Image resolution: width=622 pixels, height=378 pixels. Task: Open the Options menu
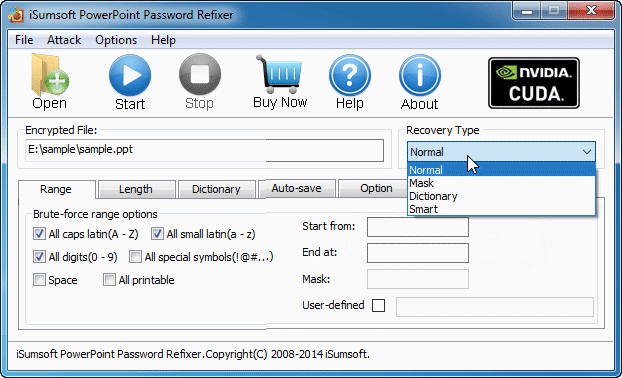click(116, 40)
